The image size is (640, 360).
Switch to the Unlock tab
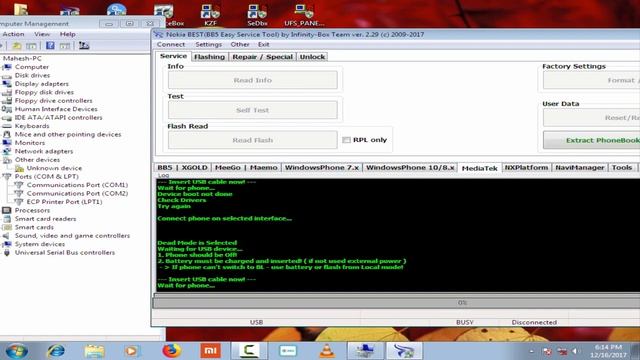click(x=312, y=57)
